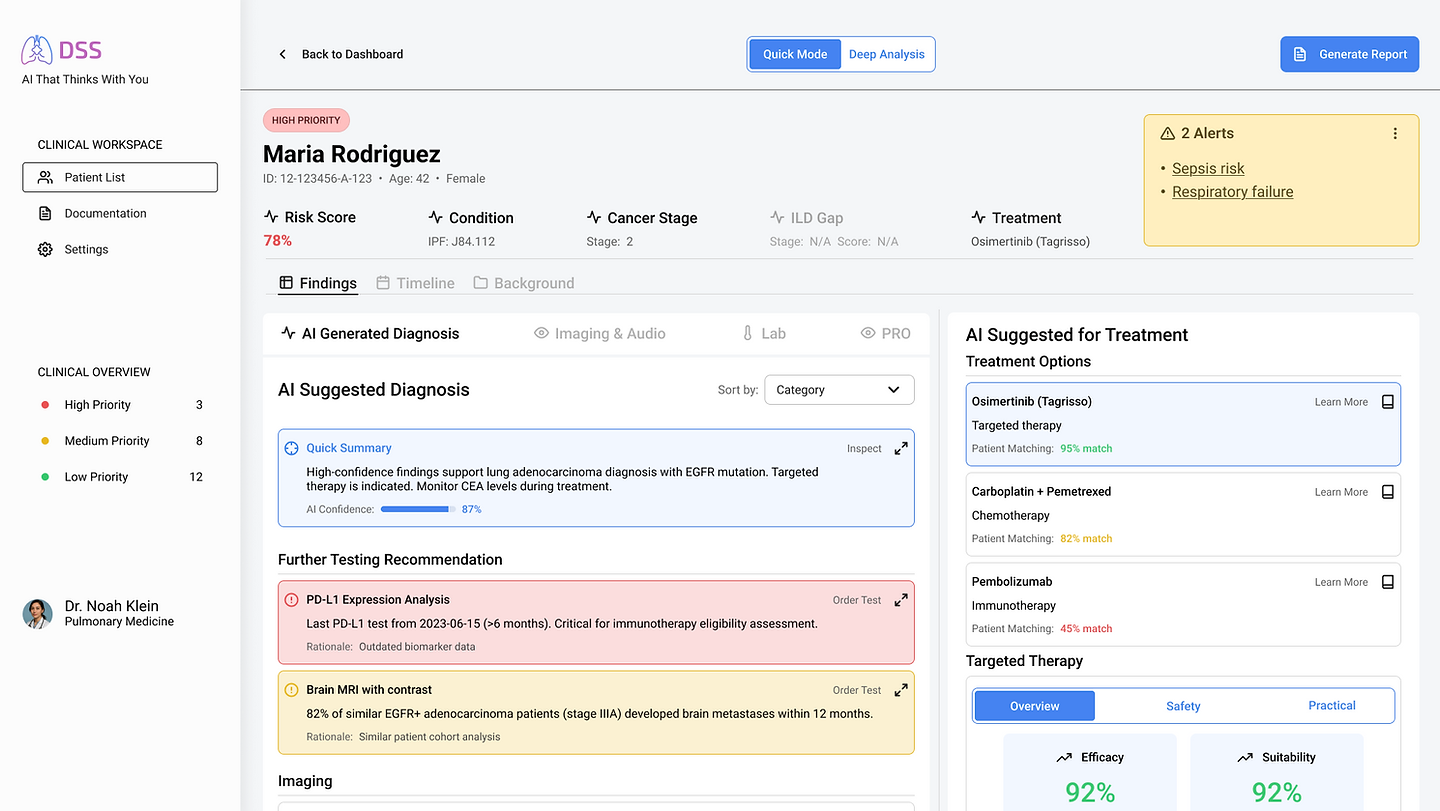
Task: Switch to Deep Analysis mode
Action: click(x=887, y=54)
